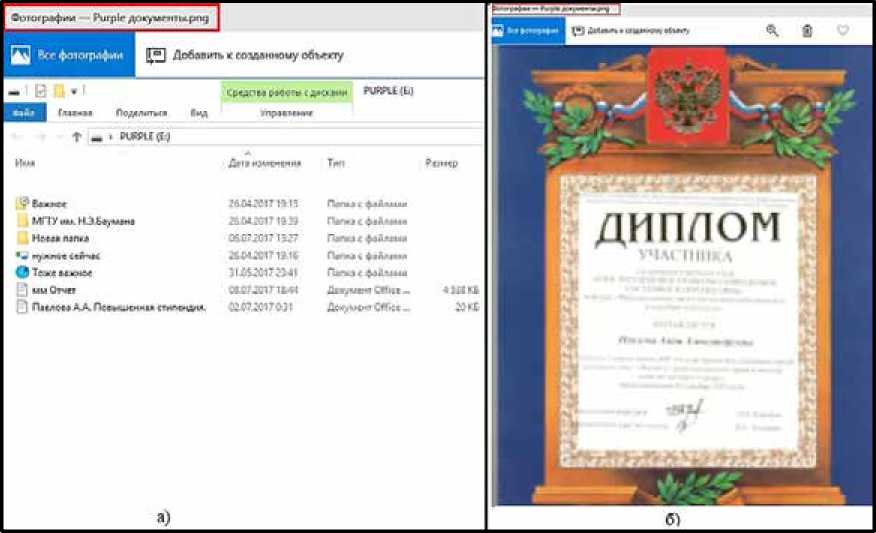Click the file size in the ммм Отчет row
876x533 pixels.
(461, 291)
